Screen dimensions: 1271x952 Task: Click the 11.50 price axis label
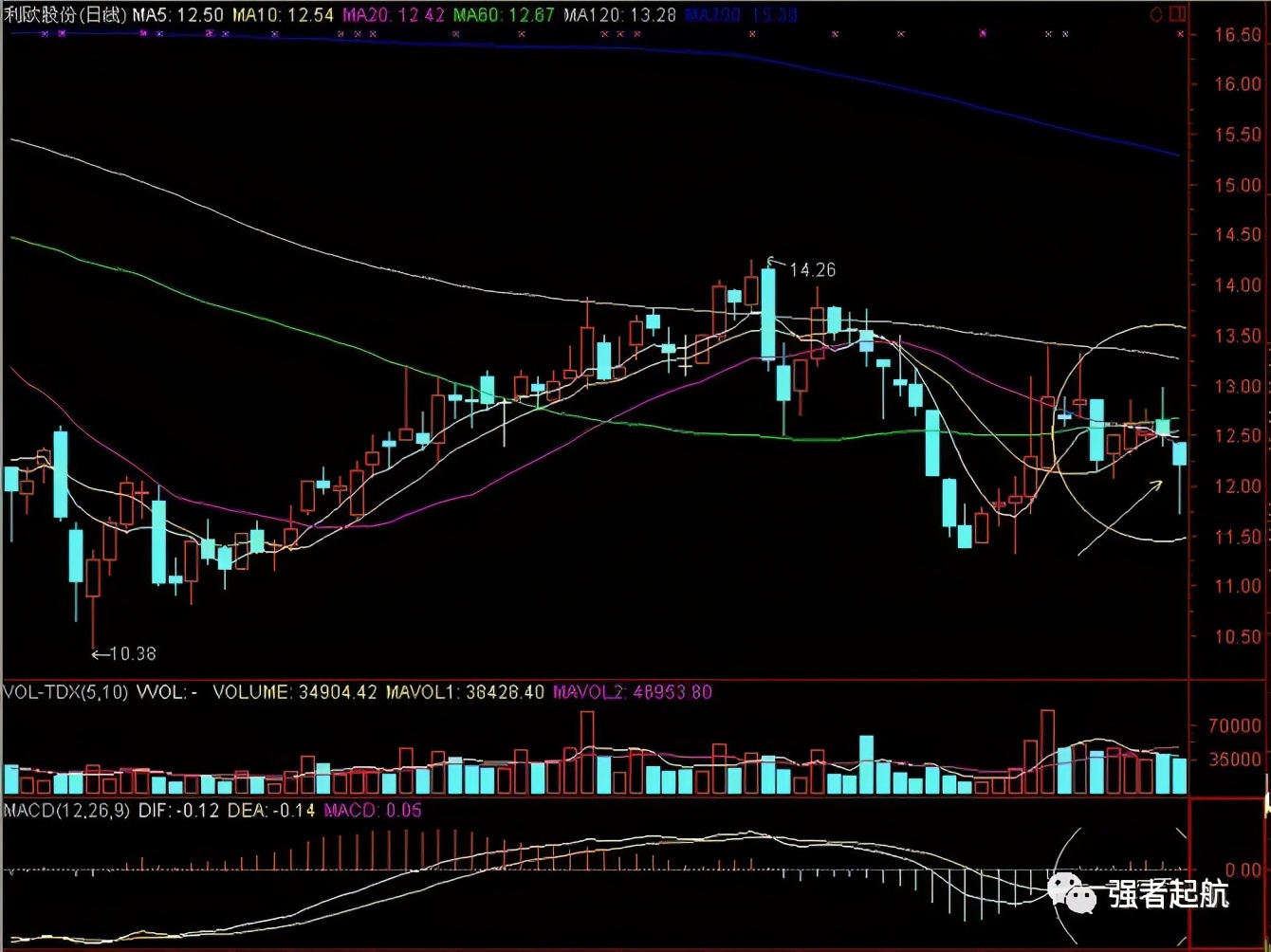click(x=1237, y=537)
